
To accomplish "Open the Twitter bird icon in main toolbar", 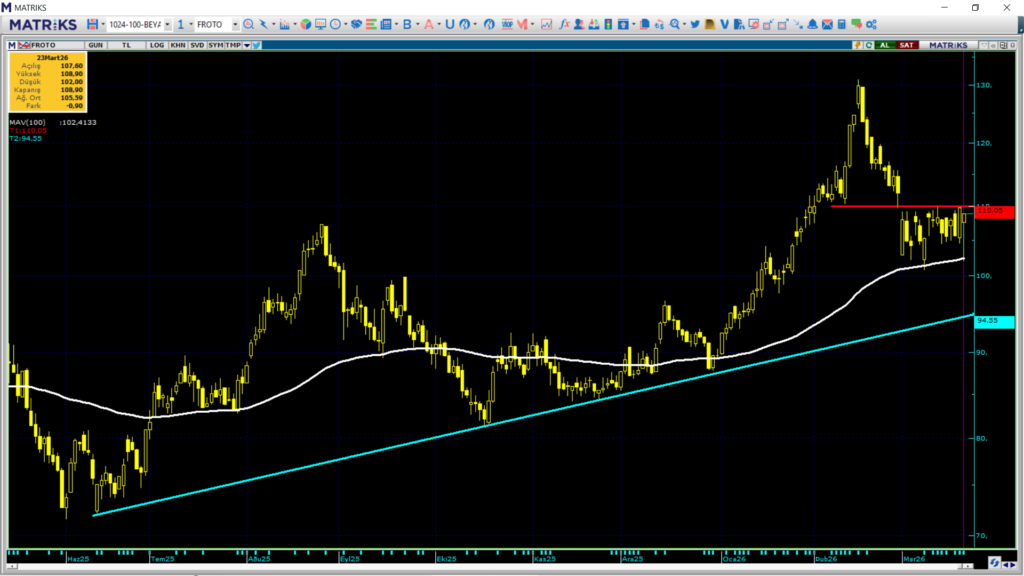I will pos(695,24).
